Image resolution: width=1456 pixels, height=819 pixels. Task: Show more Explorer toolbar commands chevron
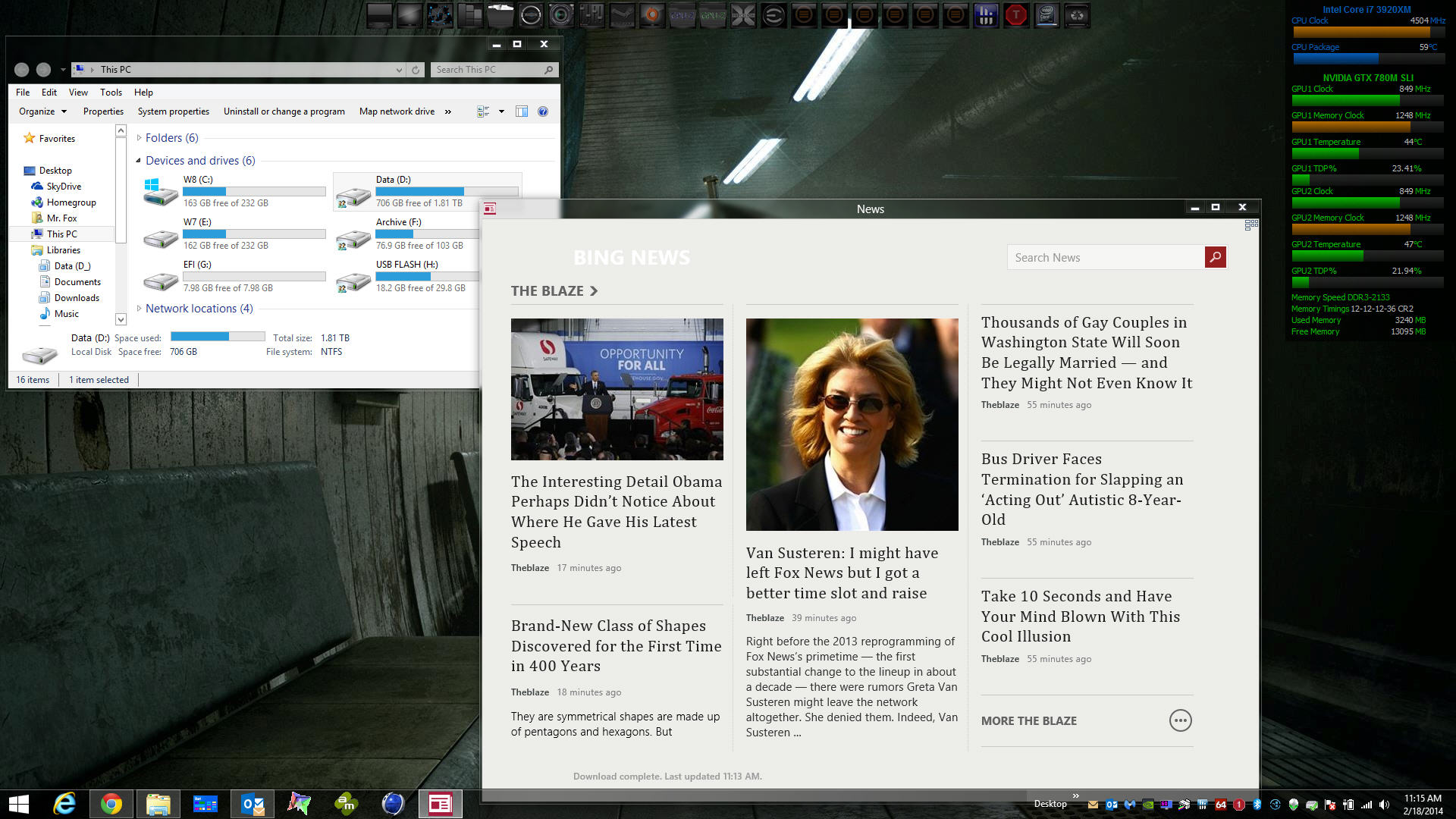click(x=448, y=111)
